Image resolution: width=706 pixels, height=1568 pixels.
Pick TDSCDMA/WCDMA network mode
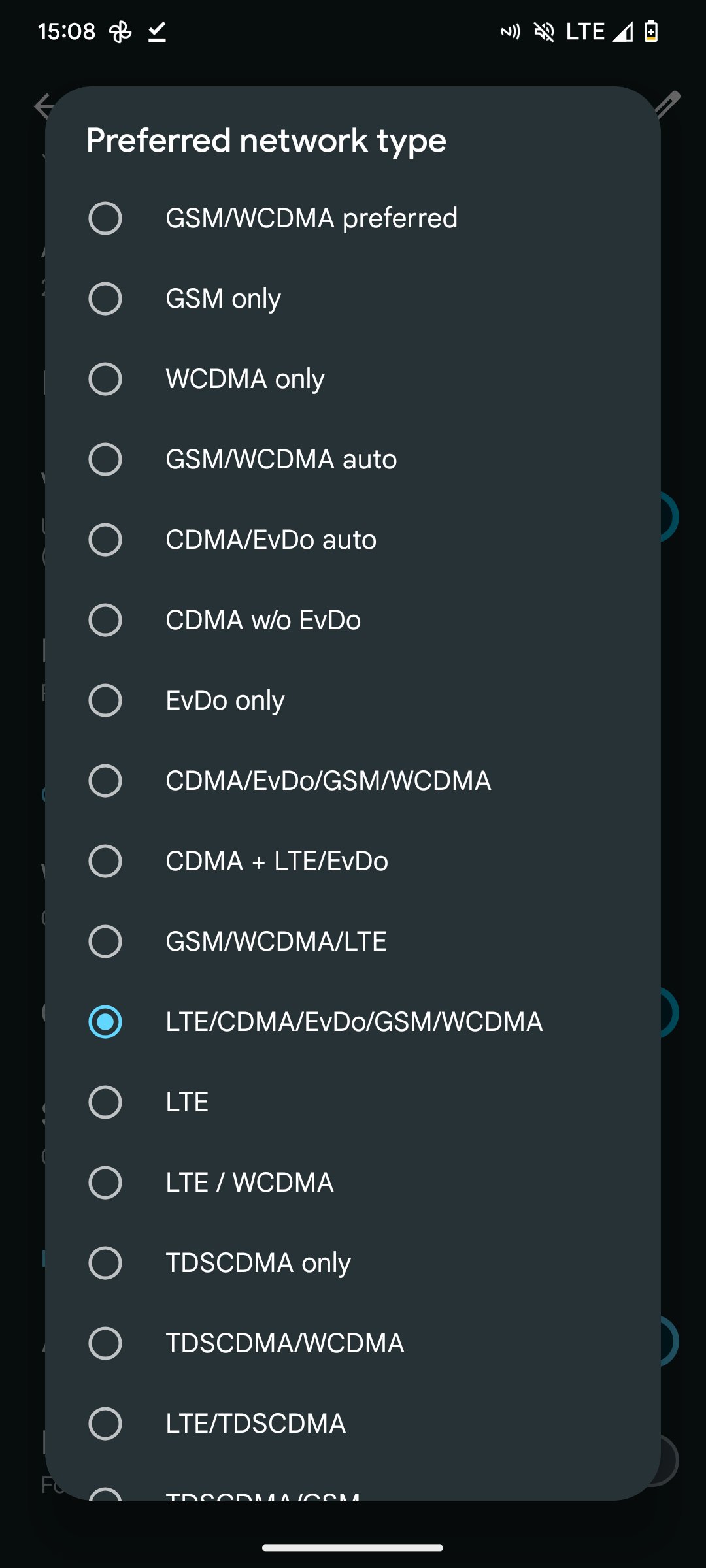tap(105, 1343)
